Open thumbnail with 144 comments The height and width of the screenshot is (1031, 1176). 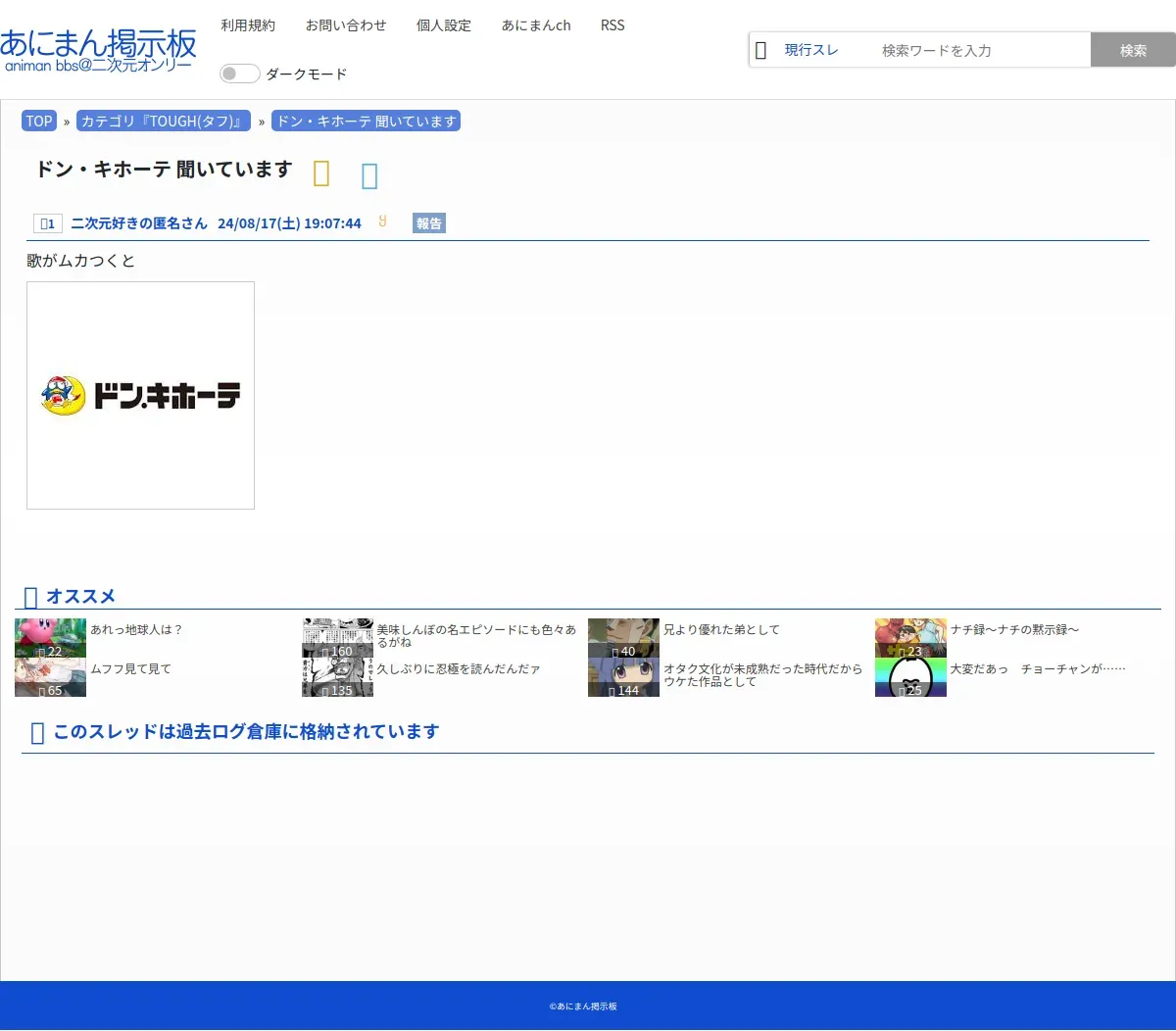623,677
